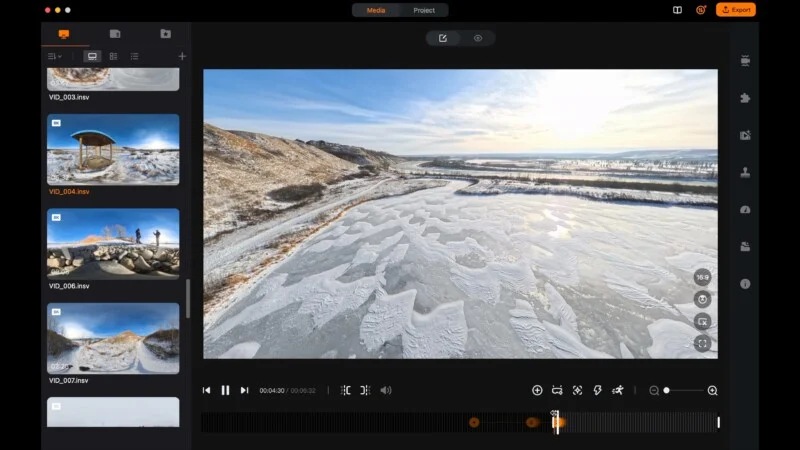Open the plugin puzzle-piece panel in right sidebar
800x450 pixels.
pos(745,98)
